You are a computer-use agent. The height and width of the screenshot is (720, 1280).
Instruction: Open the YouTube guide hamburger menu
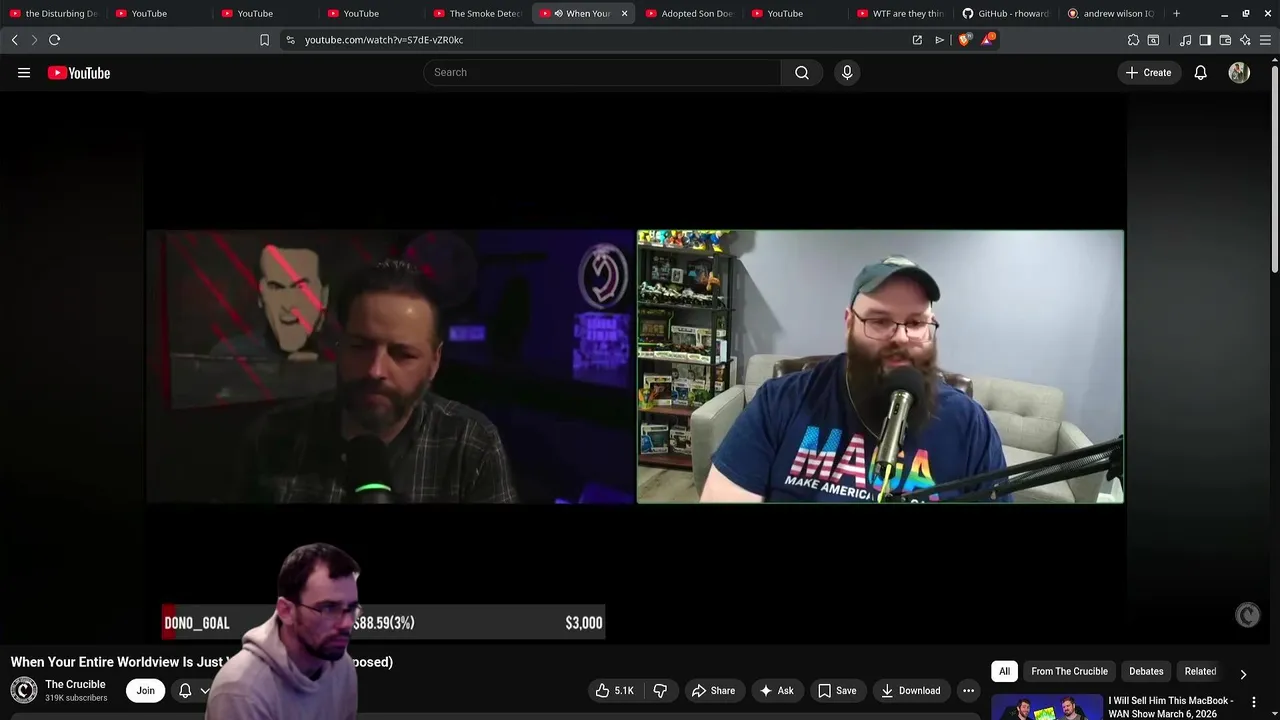pos(24,72)
